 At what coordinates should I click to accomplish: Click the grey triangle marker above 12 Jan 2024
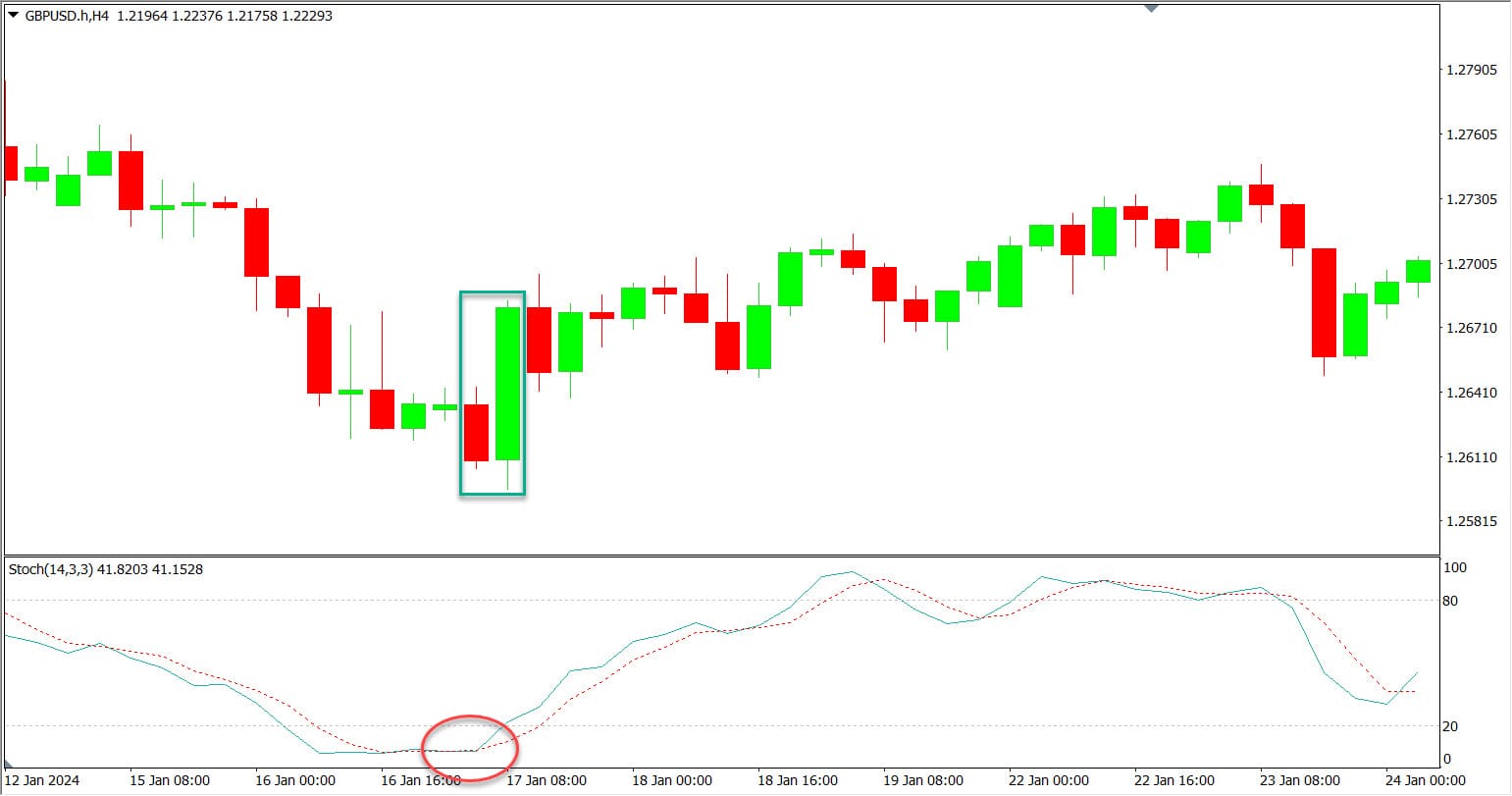pyautogui.click(x=9, y=764)
